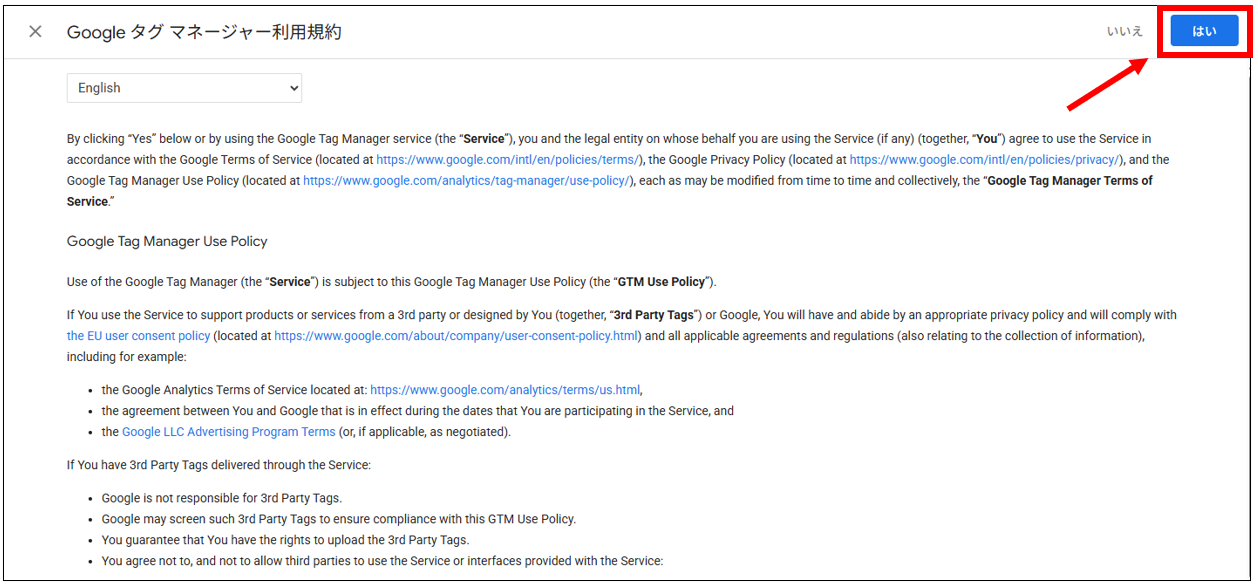Image resolution: width=1258 pixels, height=585 pixels.
Task: Follow the EU user consent policy link
Action: click(138, 335)
